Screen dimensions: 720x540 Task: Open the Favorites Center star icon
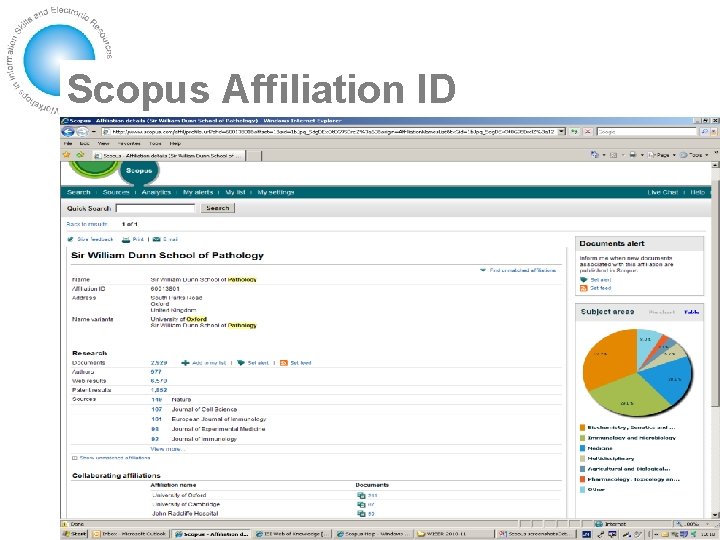click(x=67, y=155)
